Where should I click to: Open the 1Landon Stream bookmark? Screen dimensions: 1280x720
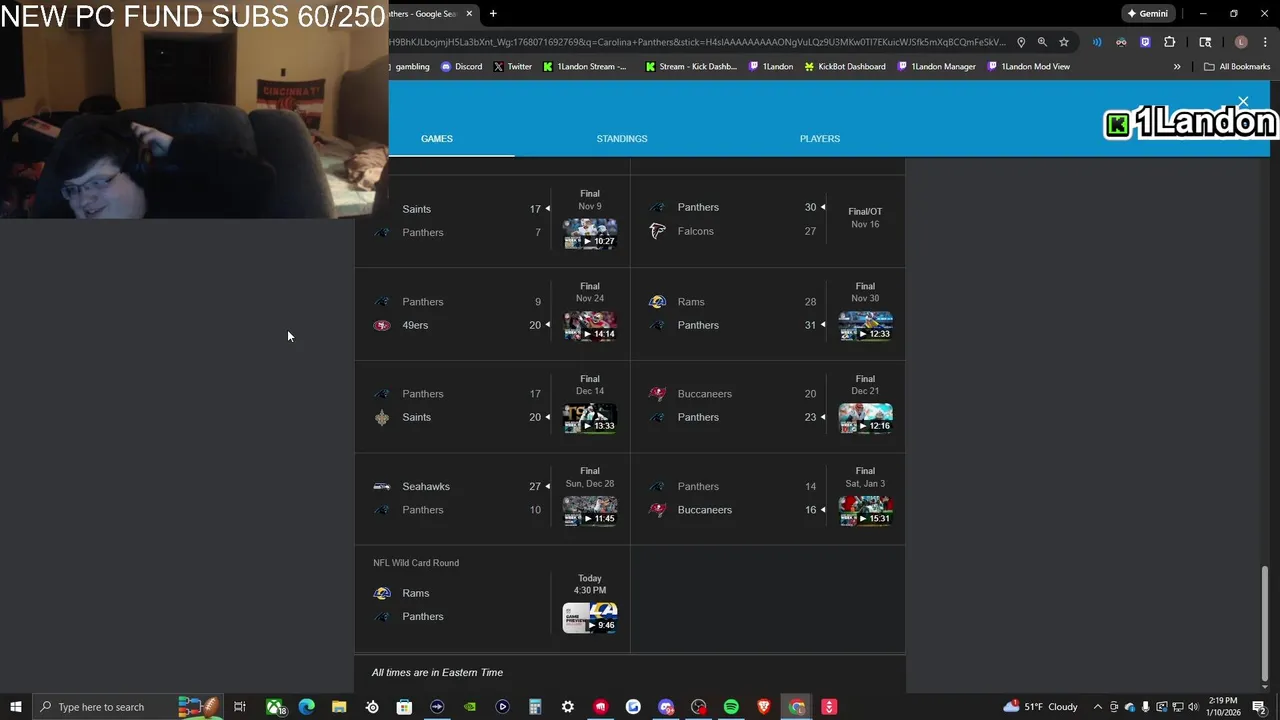[585, 67]
